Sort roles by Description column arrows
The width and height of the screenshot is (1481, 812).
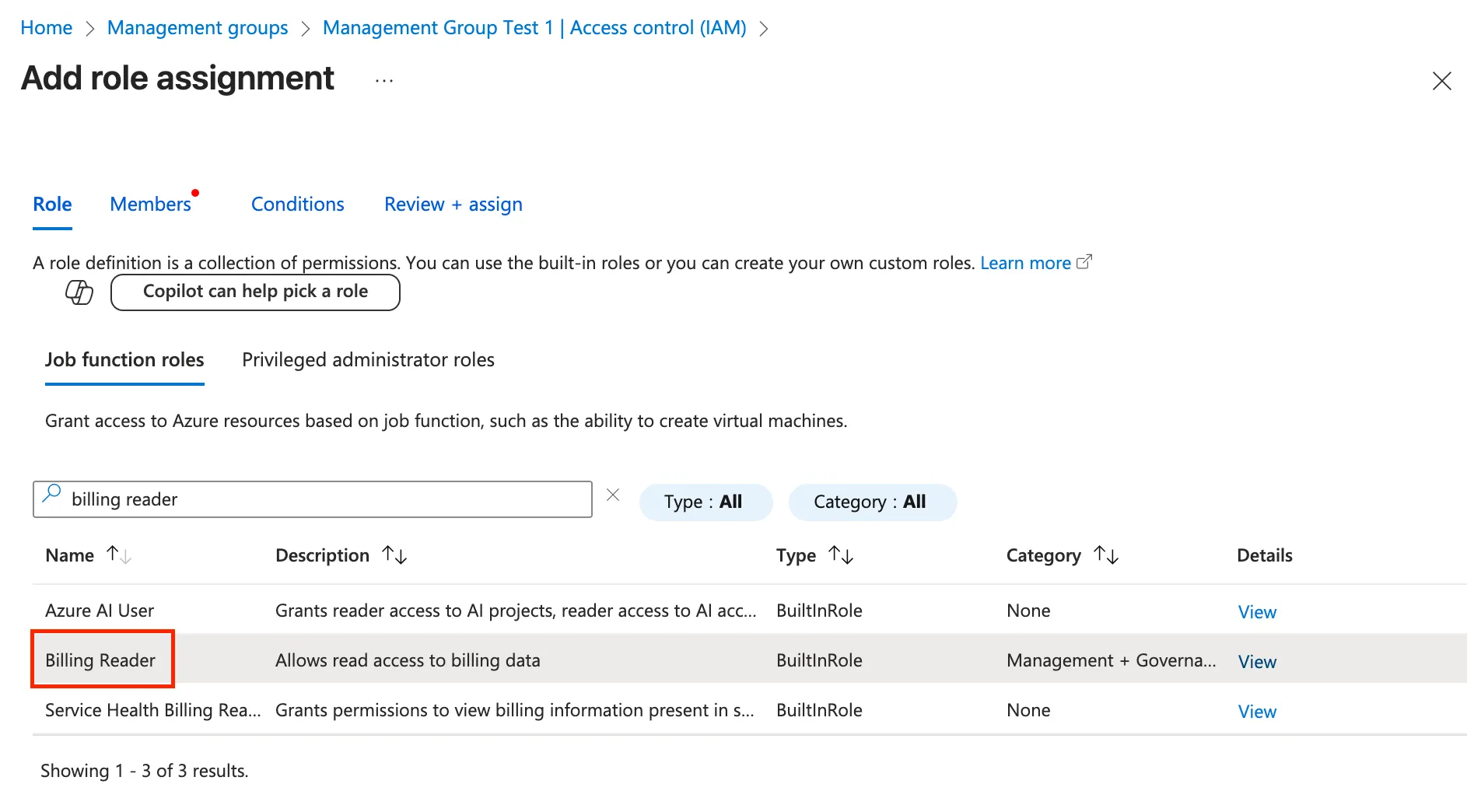point(394,555)
